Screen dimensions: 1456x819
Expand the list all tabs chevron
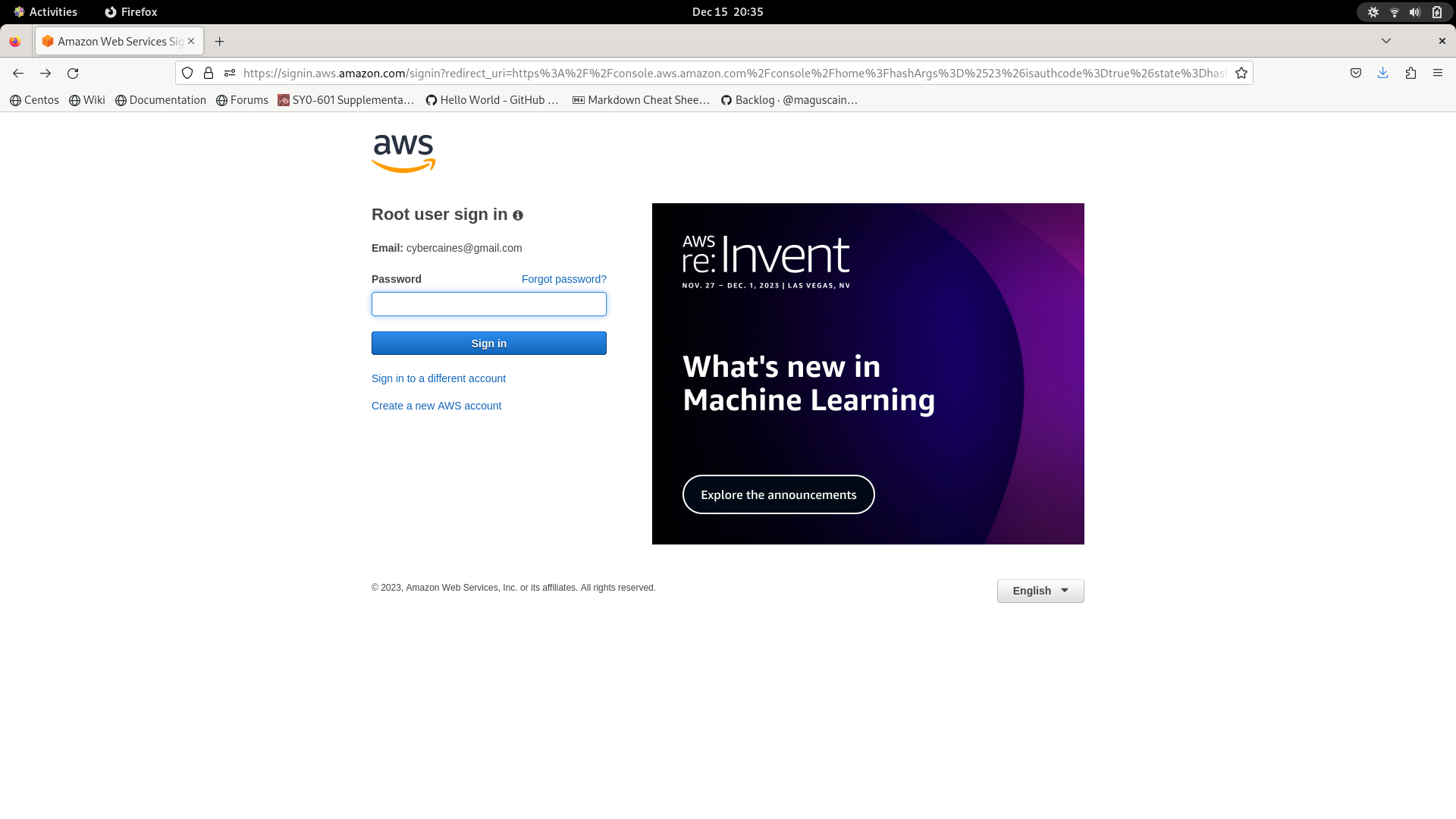pos(1386,41)
